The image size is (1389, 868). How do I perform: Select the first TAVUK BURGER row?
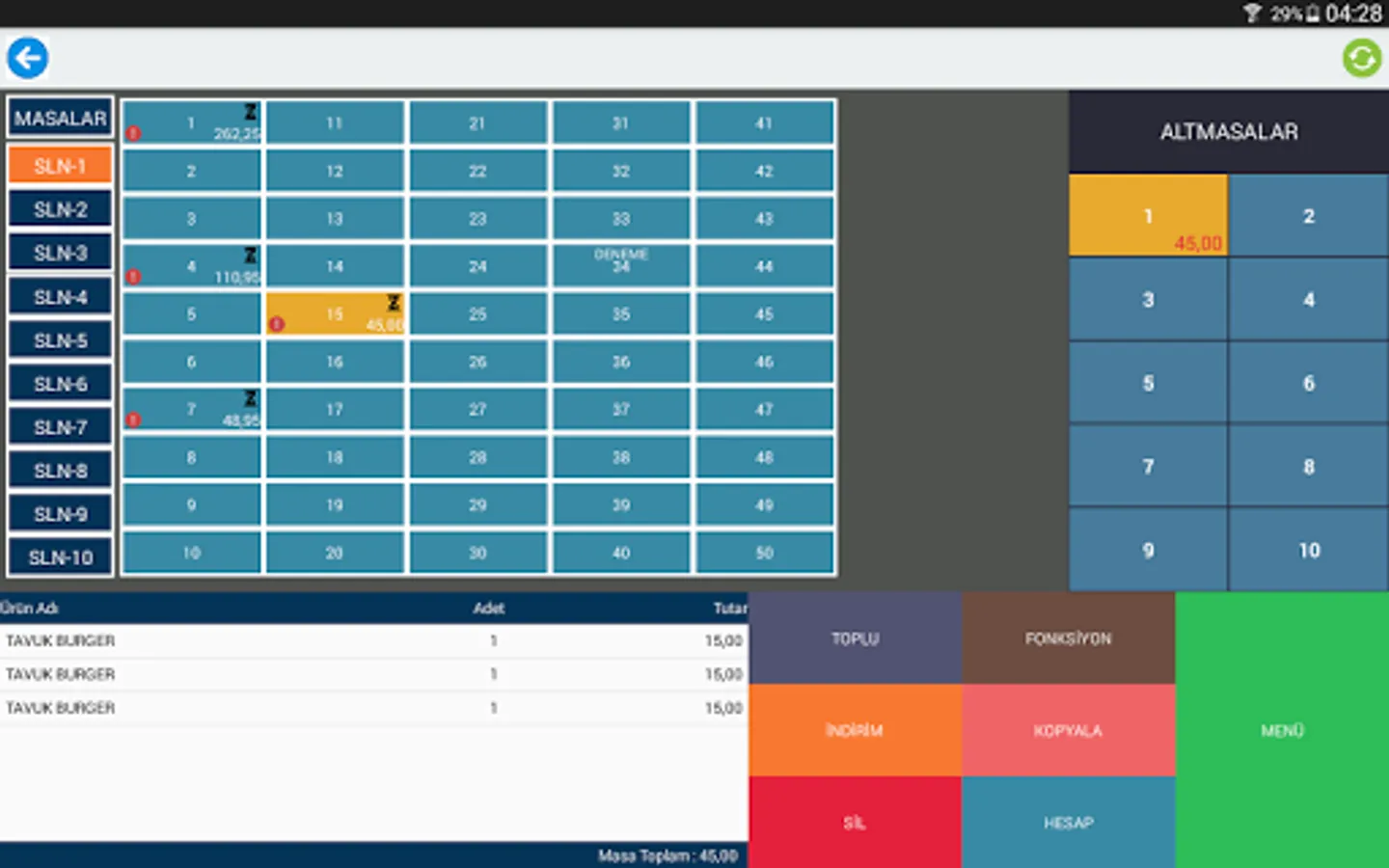pos(374,641)
